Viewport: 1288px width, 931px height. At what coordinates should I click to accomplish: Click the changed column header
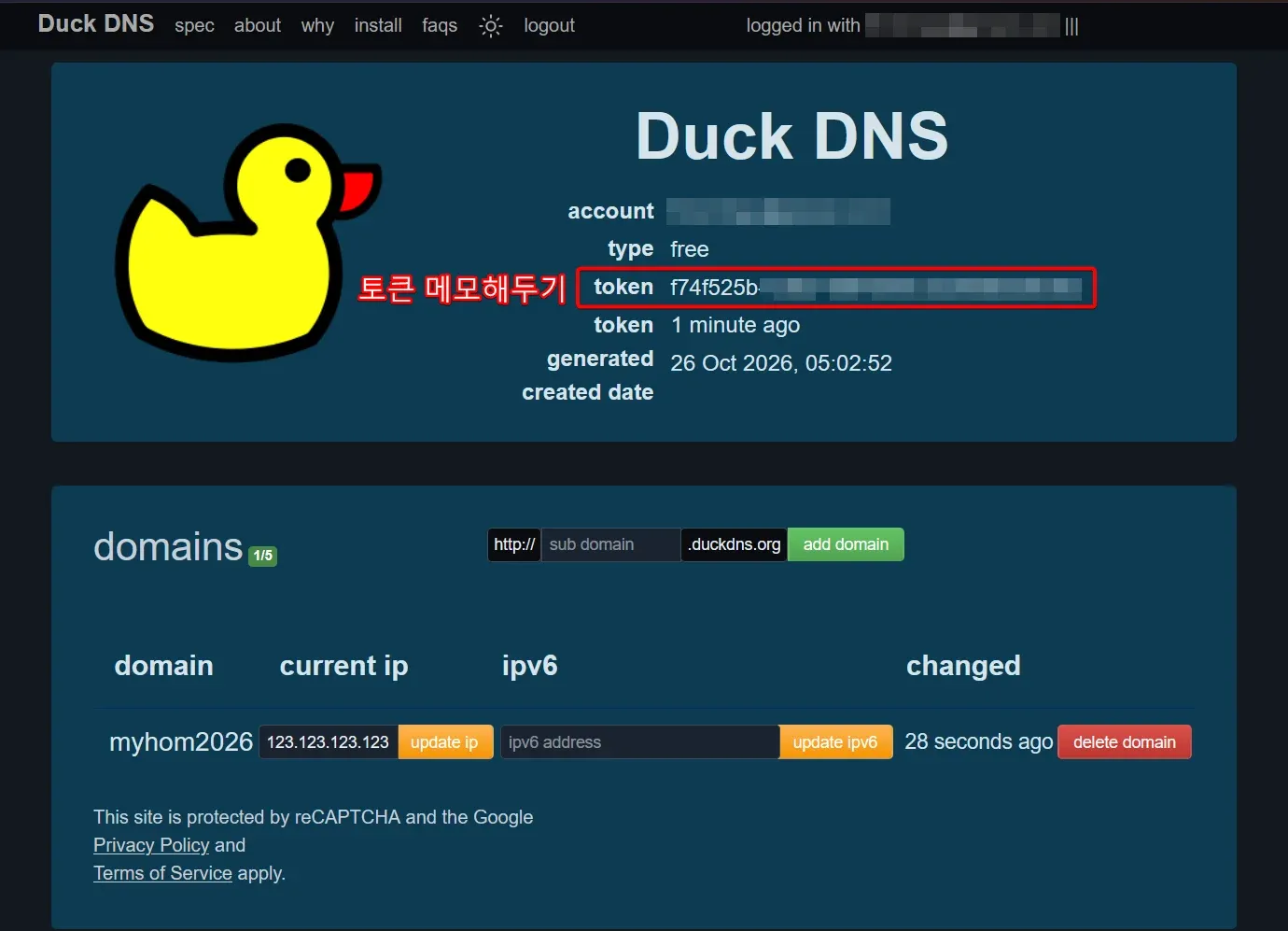[x=963, y=666]
